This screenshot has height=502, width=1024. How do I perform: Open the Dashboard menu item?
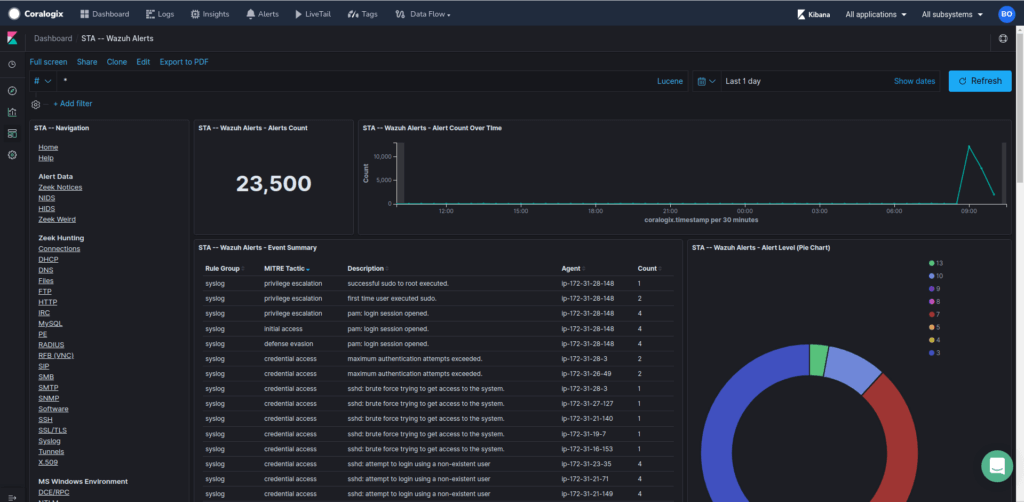[104, 14]
